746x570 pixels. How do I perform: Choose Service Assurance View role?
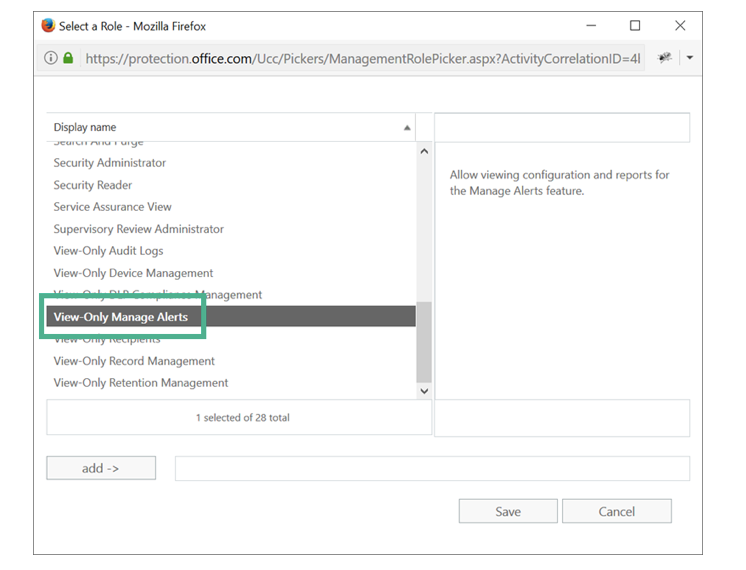point(113,207)
